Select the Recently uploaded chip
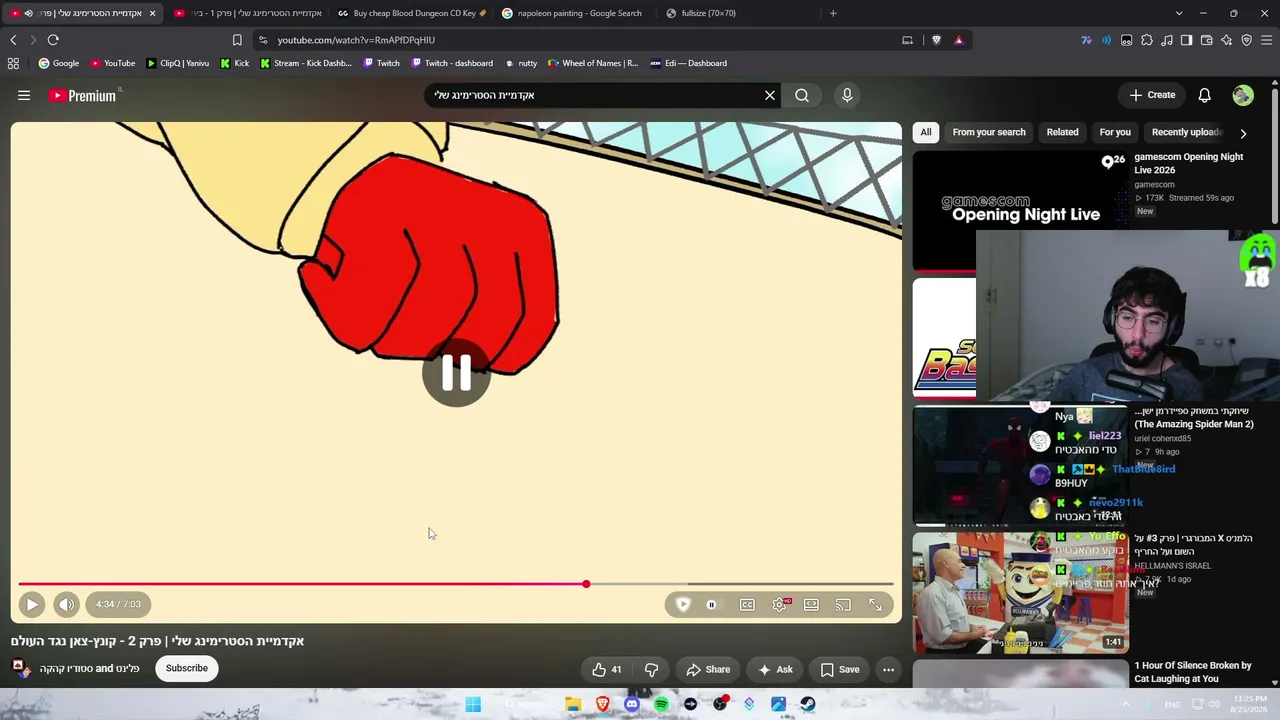The width and height of the screenshot is (1280, 720). click(1187, 132)
